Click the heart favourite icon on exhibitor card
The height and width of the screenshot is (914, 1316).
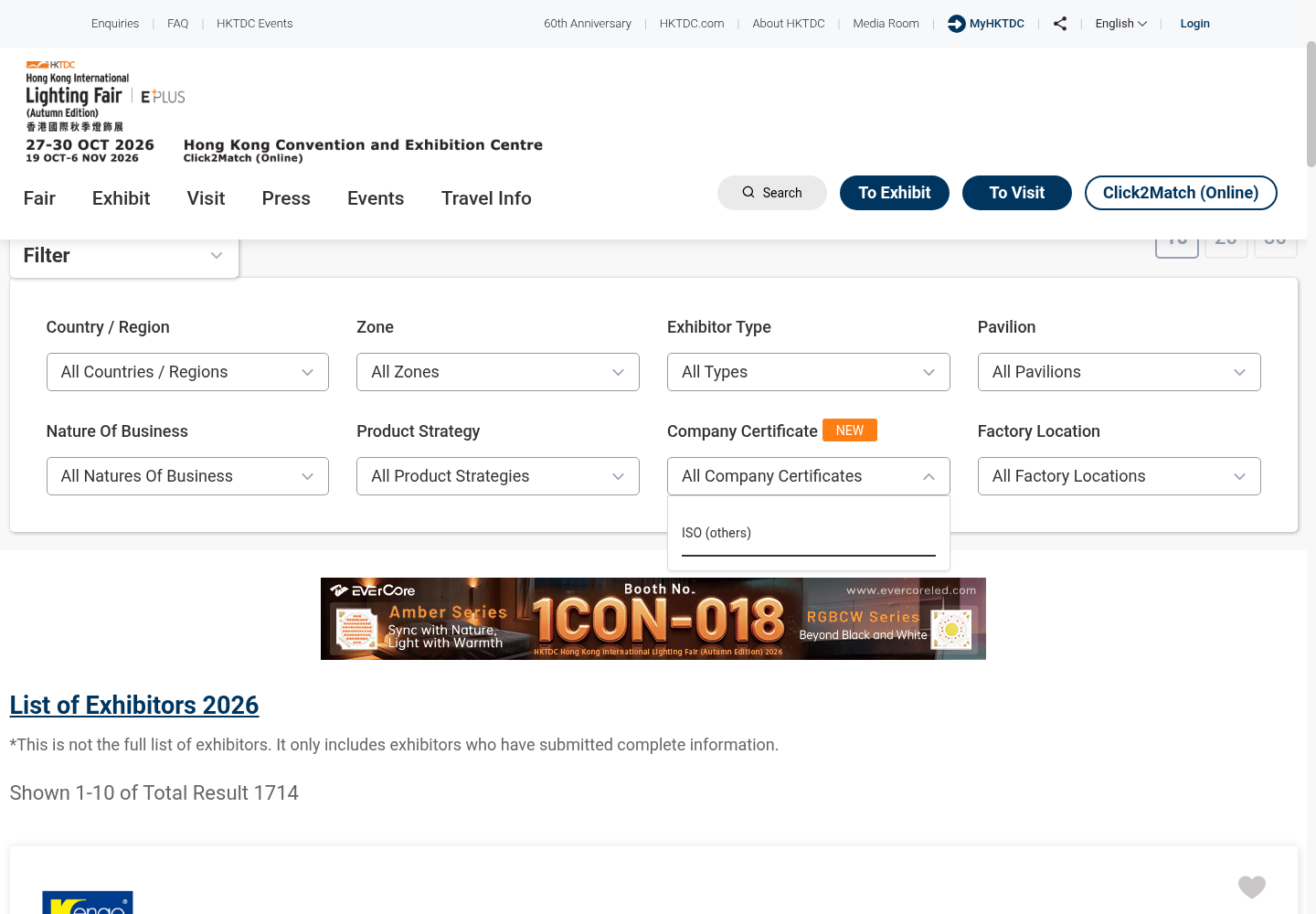click(1252, 887)
